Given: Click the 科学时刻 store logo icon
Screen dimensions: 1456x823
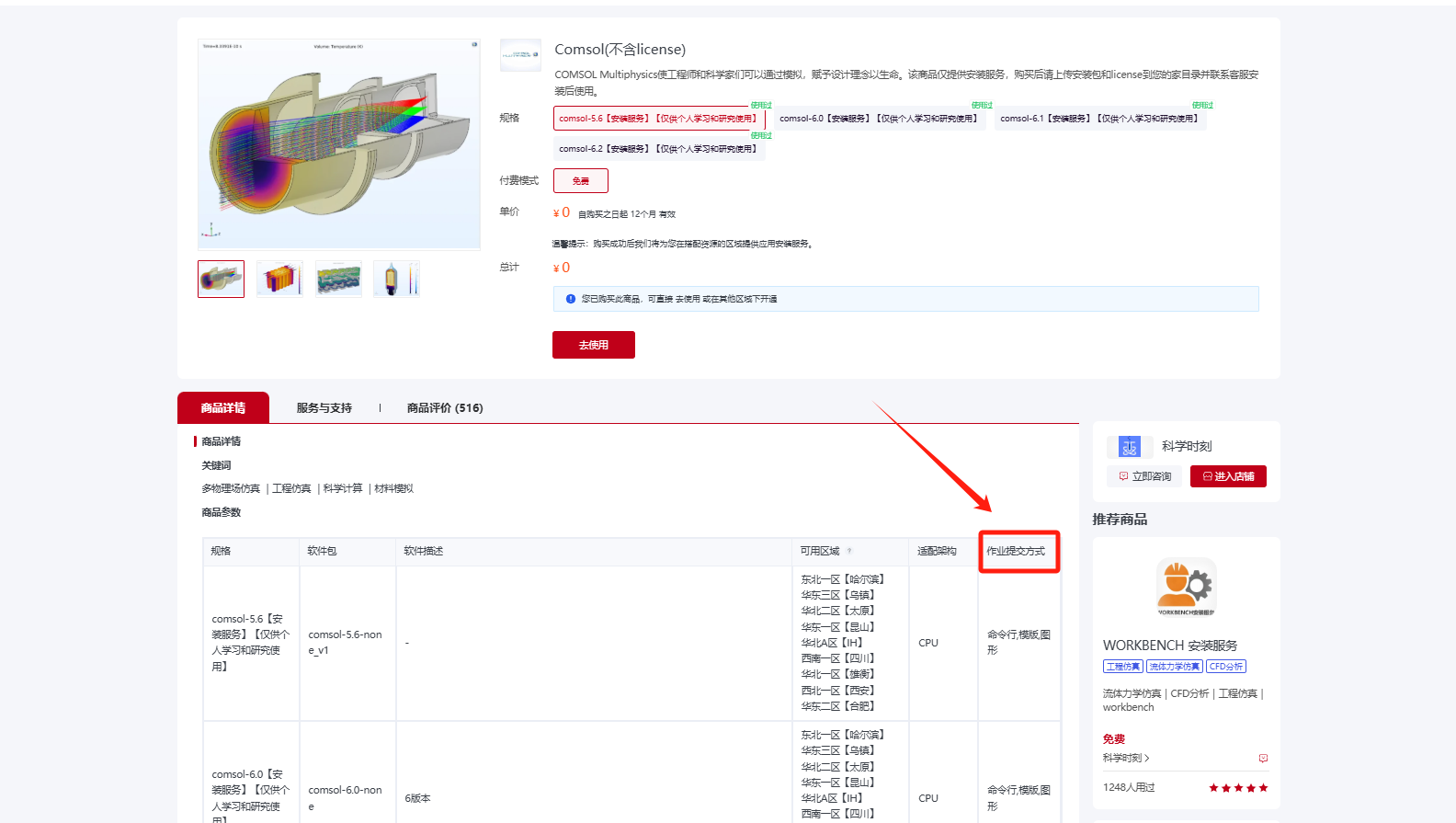Looking at the screenshot, I should coord(1129,447).
